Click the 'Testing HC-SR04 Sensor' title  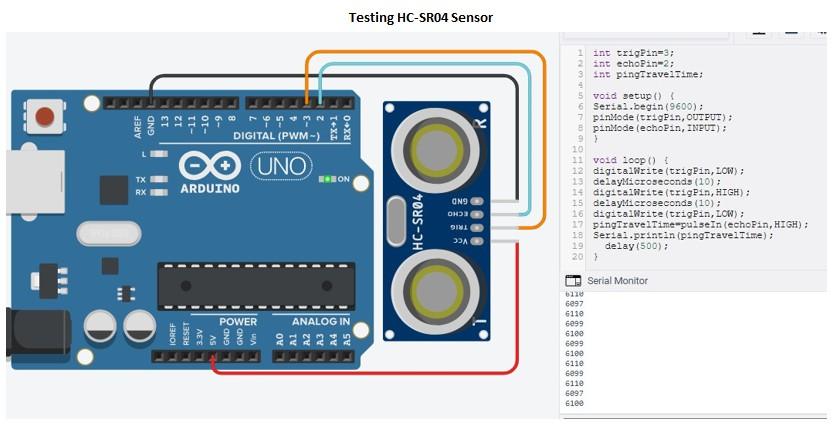coord(421,17)
